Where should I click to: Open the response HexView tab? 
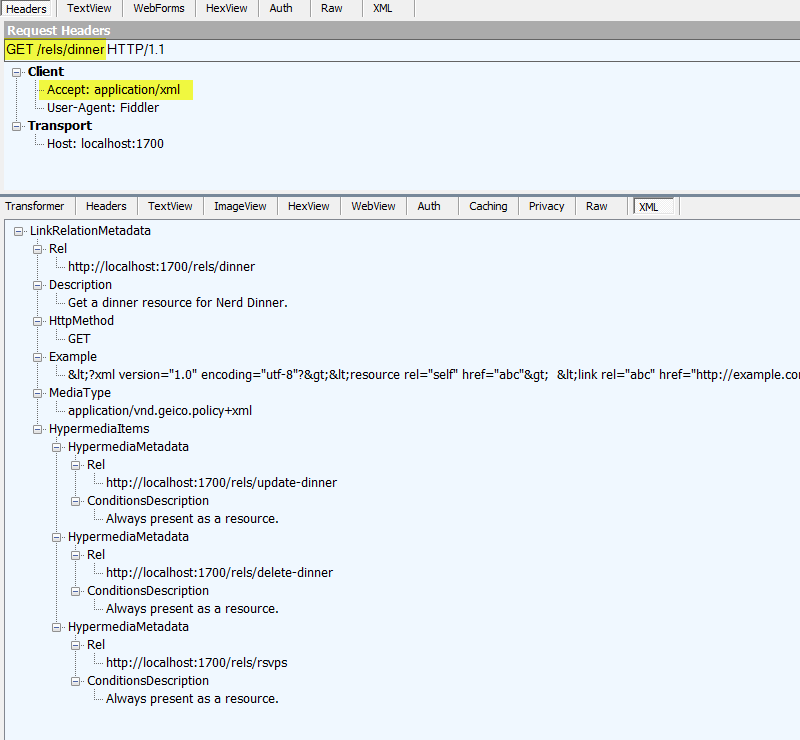coord(308,206)
